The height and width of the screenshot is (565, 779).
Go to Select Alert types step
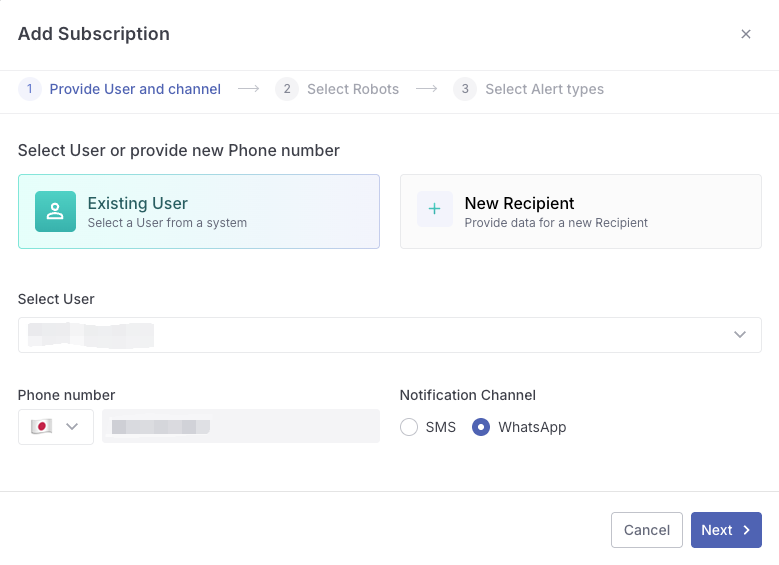coord(544,89)
